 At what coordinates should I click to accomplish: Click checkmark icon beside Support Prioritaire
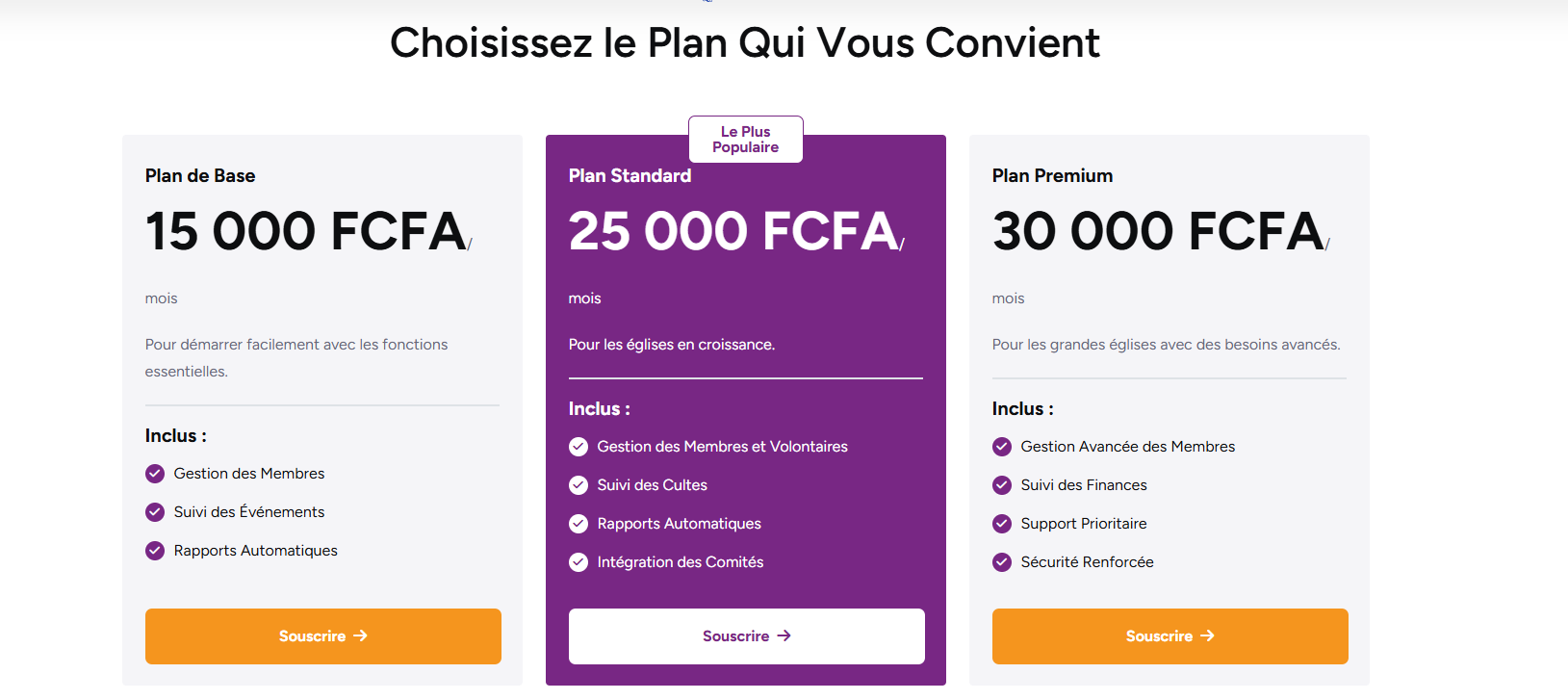pyautogui.click(x=1002, y=524)
